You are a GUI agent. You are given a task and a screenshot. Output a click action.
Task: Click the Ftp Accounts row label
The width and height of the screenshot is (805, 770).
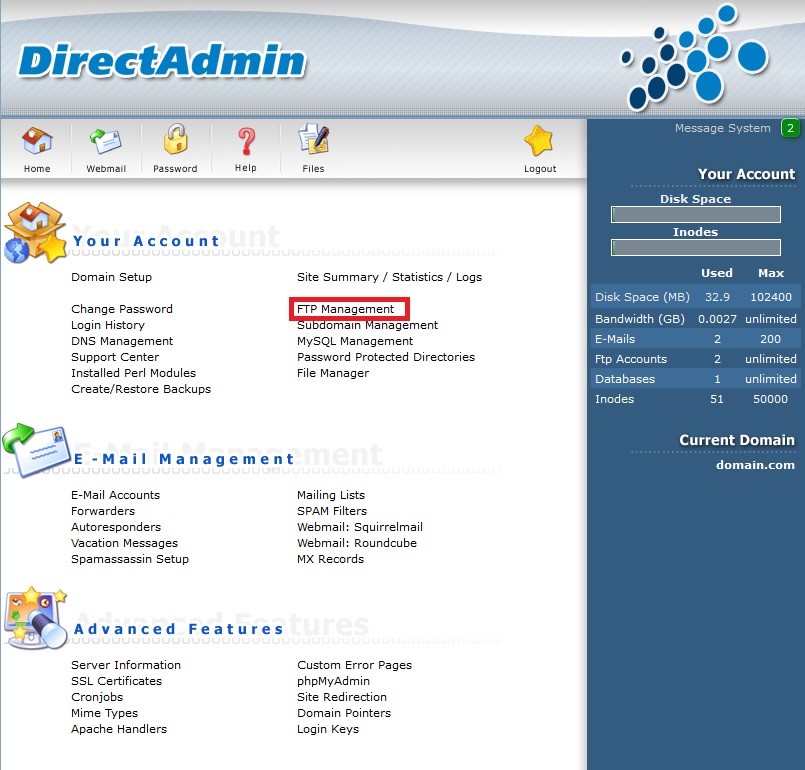coord(631,359)
